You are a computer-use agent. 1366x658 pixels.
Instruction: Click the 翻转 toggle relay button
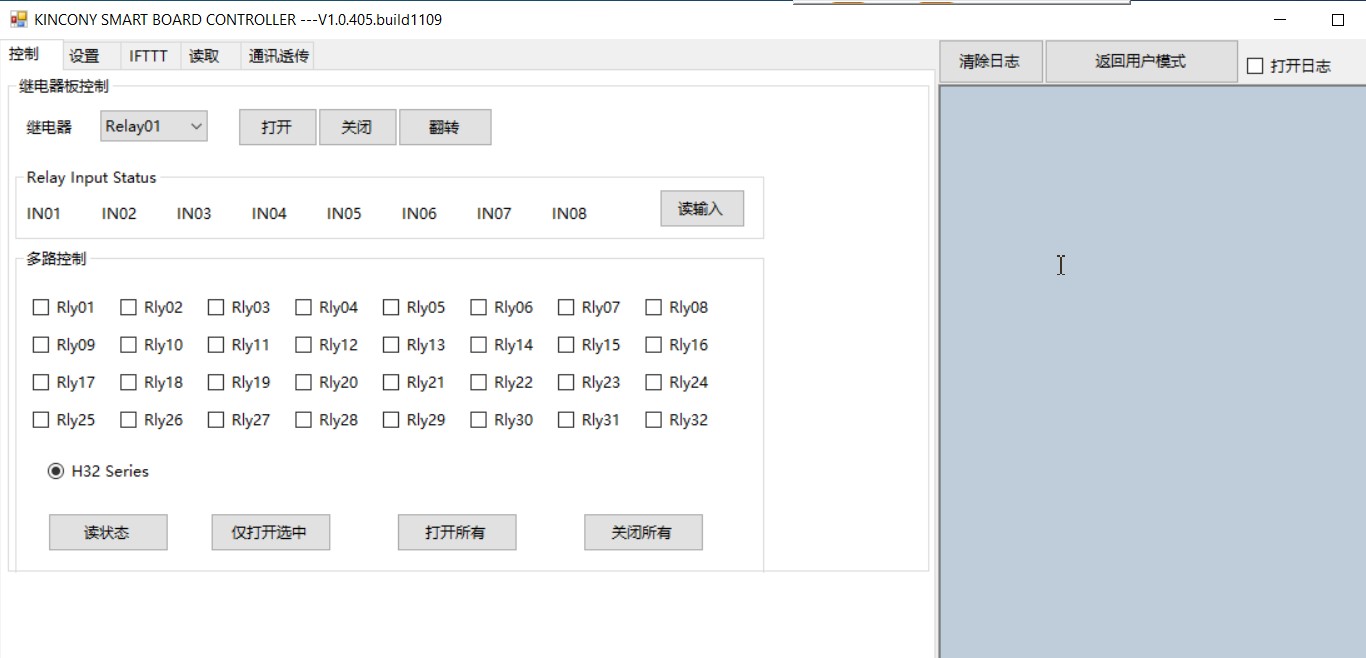444,128
